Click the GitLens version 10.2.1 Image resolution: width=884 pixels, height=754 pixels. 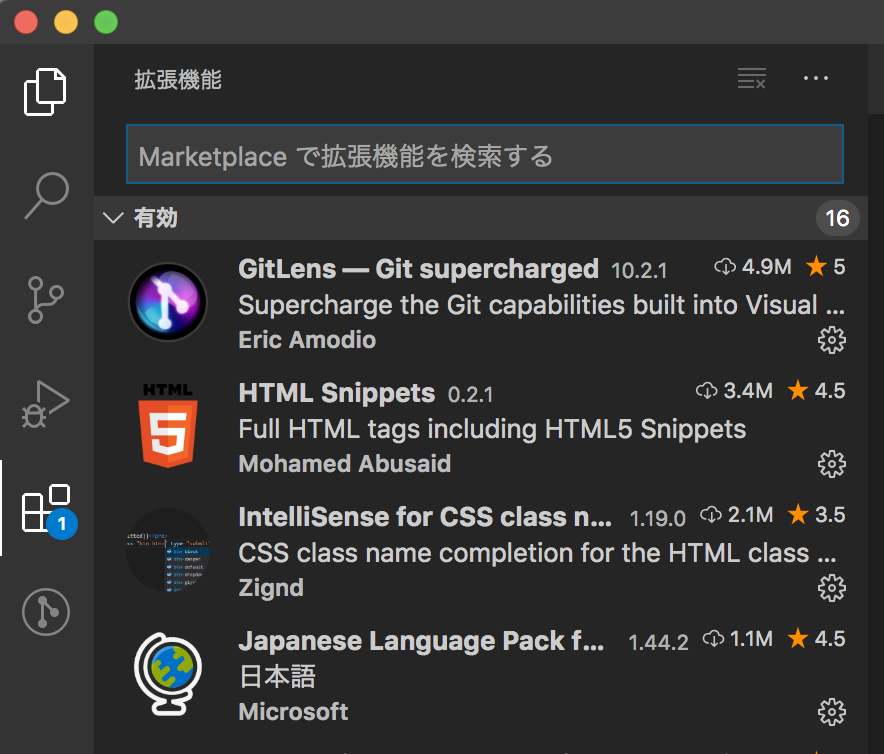point(639,271)
